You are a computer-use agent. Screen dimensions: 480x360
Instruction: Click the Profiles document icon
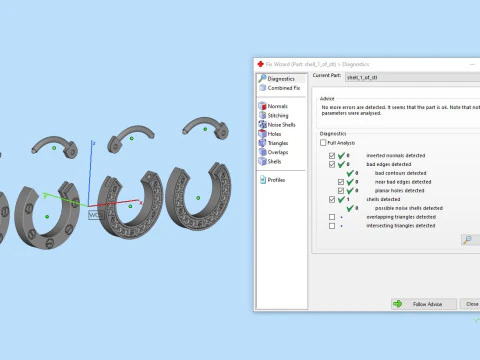(263, 180)
